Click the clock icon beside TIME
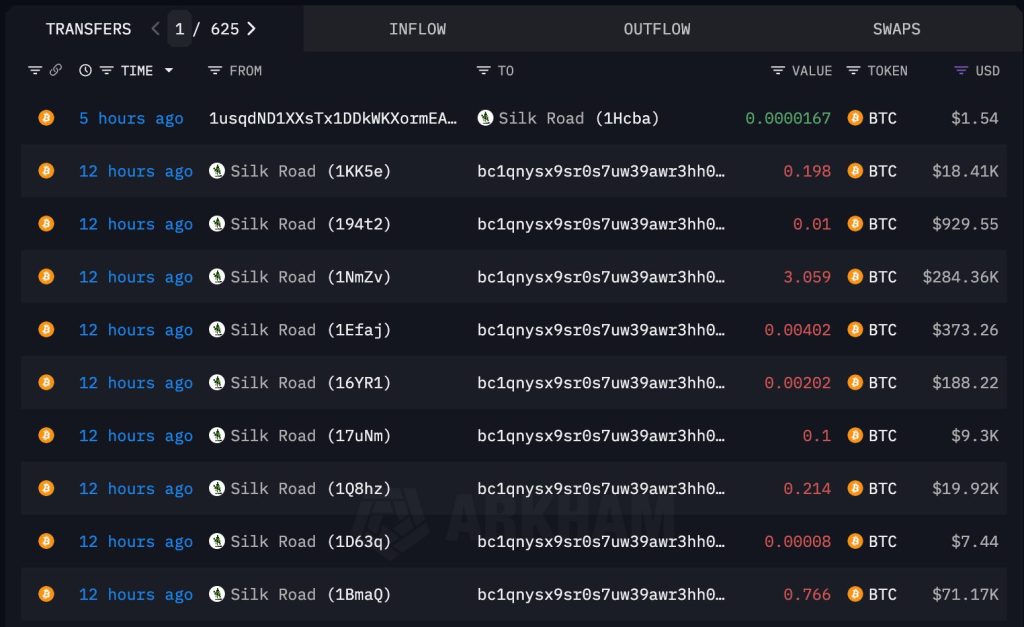1024x627 pixels. 84,70
